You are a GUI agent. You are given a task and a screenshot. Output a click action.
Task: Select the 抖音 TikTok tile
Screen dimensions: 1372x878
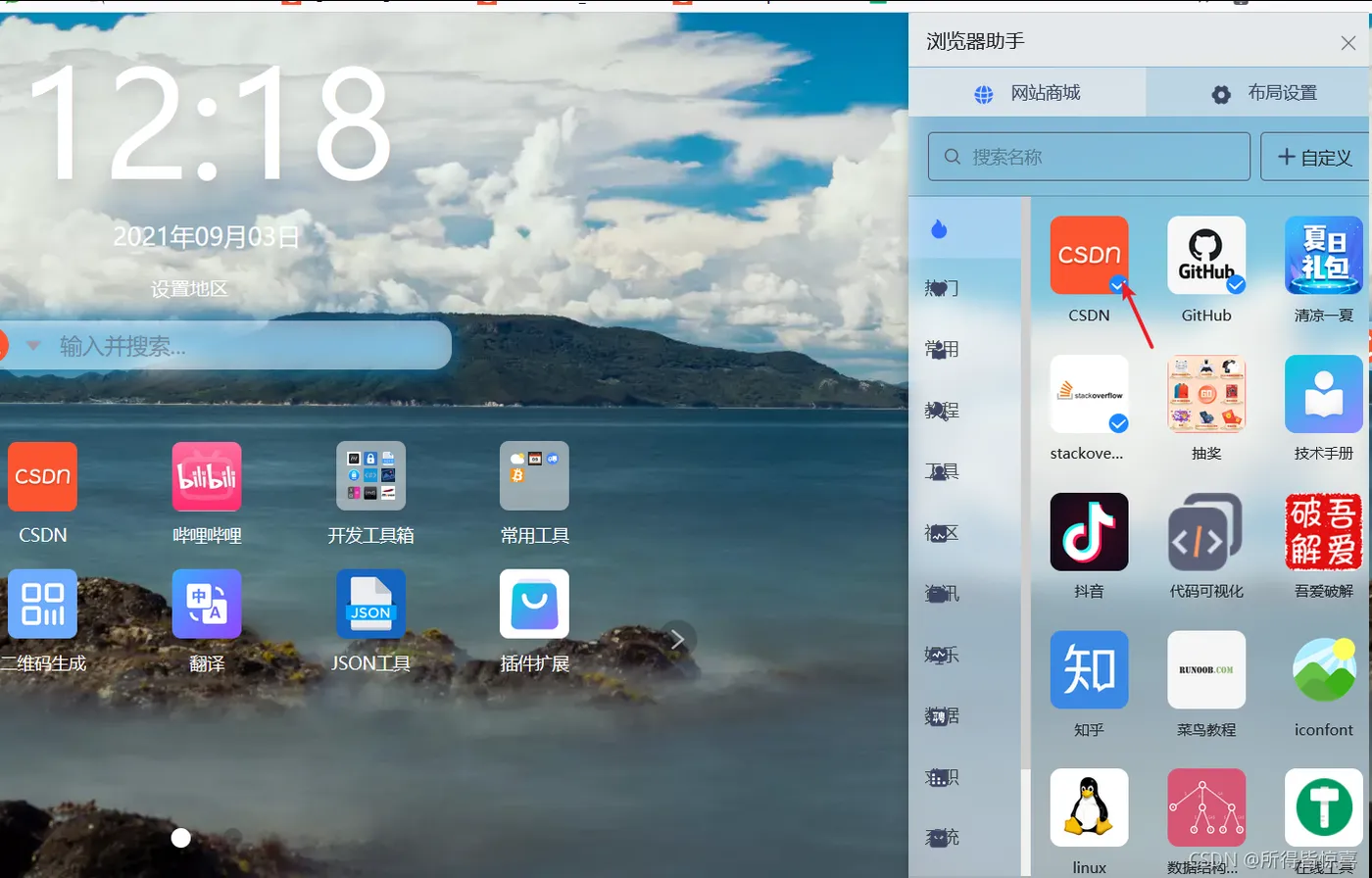(1089, 532)
